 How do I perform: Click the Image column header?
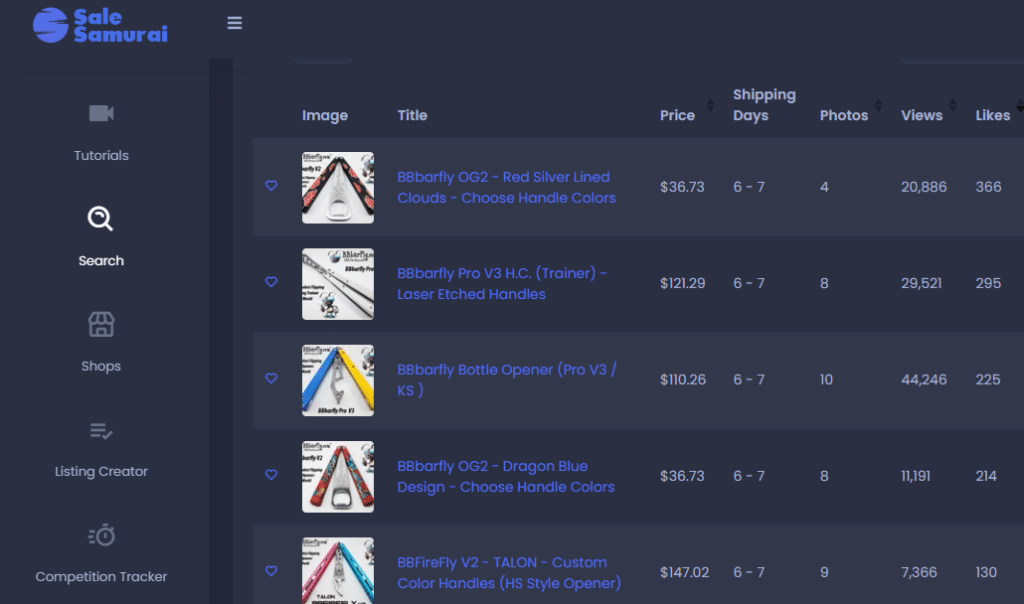point(325,116)
